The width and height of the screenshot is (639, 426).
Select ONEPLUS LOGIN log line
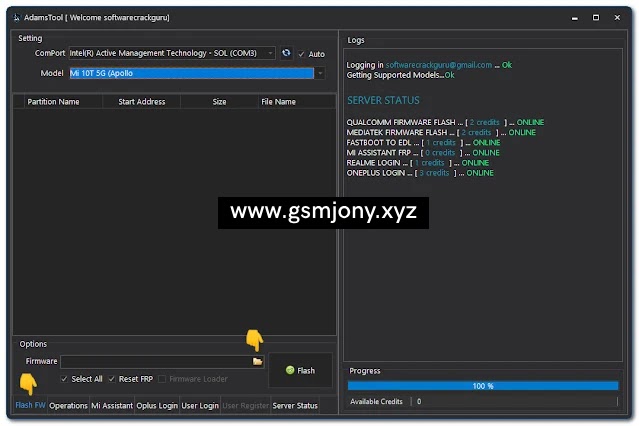coord(420,173)
